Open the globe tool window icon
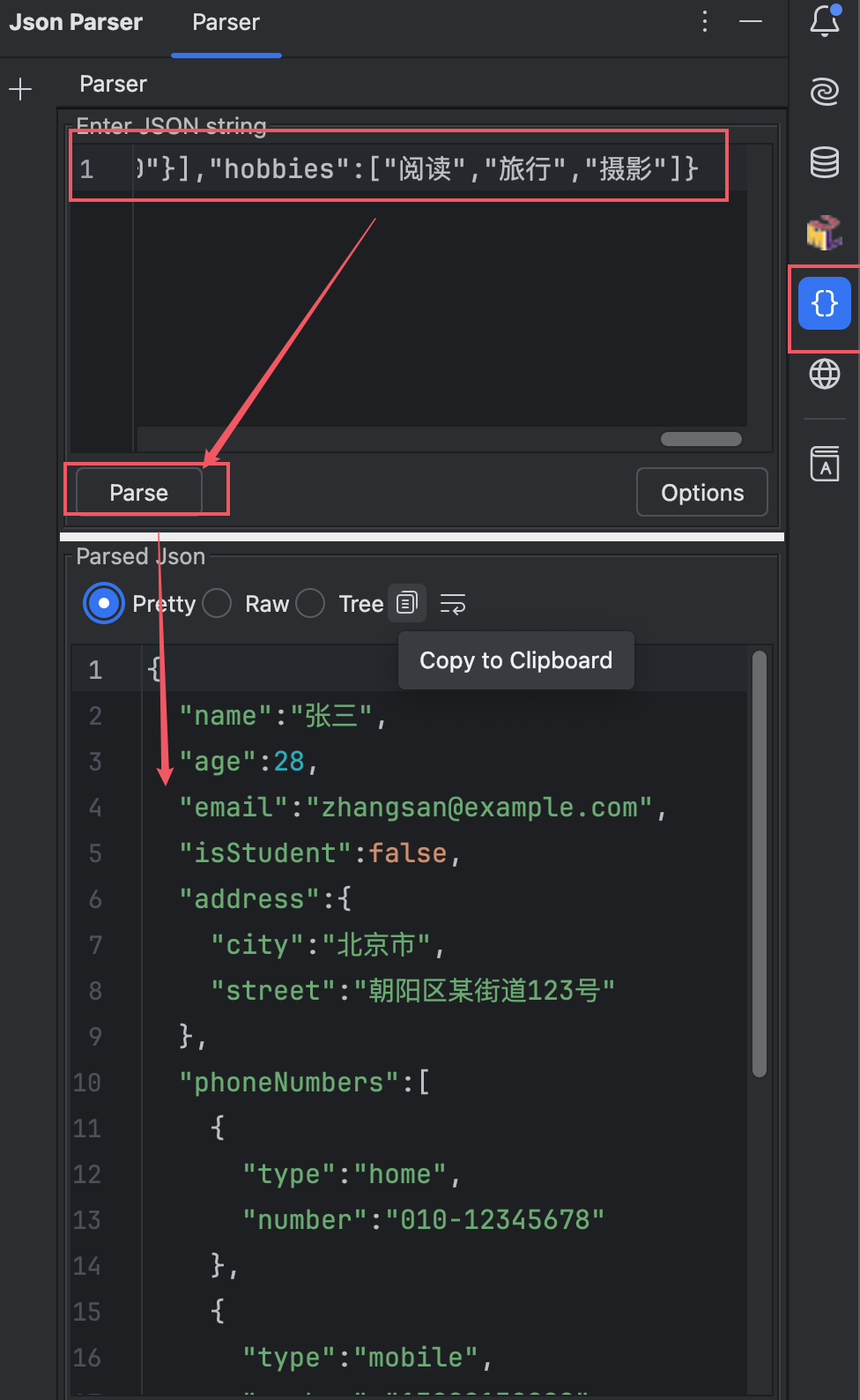Viewport: 860px width, 1400px height. pos(825,374)
